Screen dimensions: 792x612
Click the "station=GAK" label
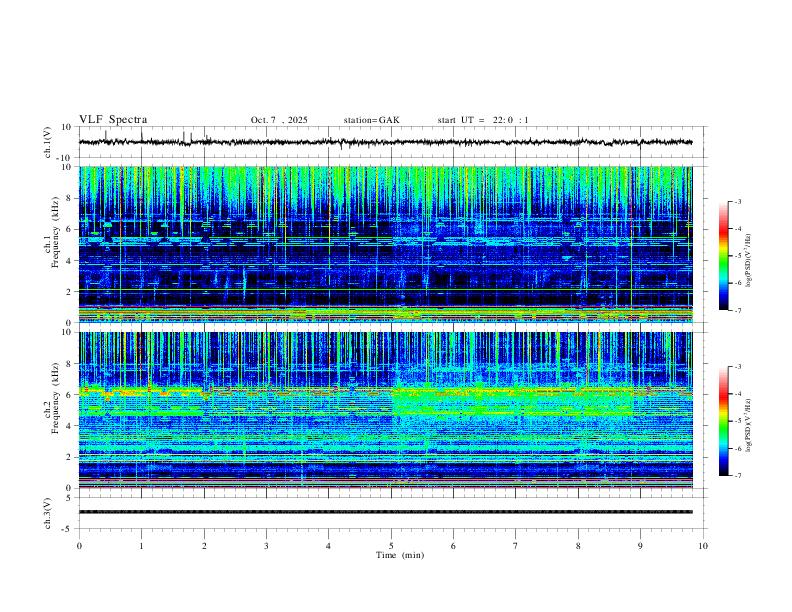[371, 120]
